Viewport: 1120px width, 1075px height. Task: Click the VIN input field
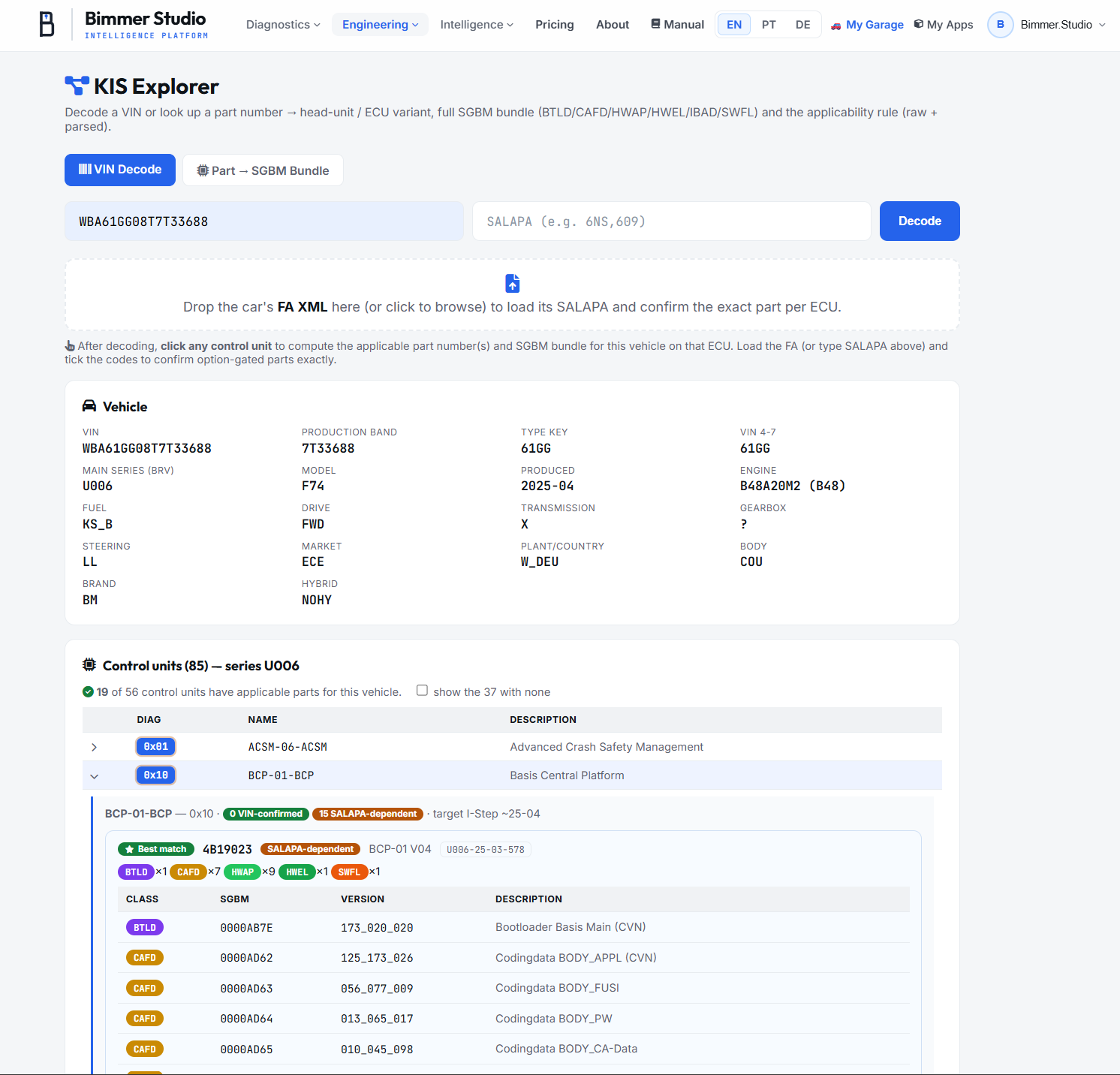pyautogui.click(x=264, y=221)
